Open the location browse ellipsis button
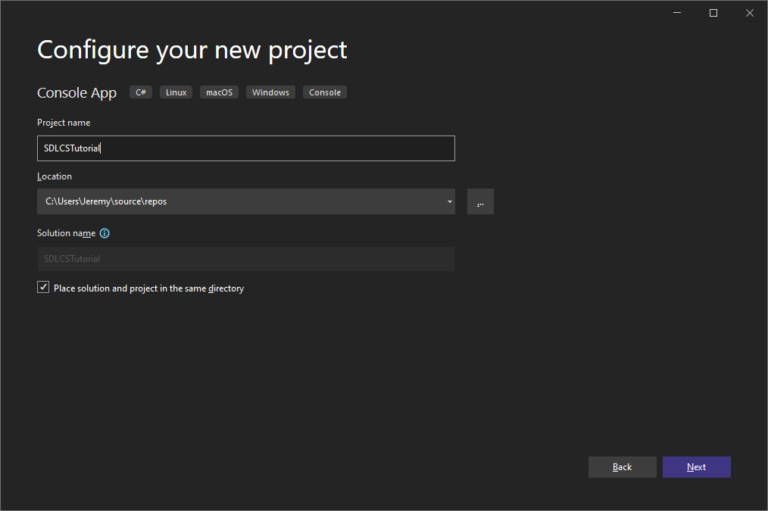The image size is (768, 511). (x=480, y=201)
